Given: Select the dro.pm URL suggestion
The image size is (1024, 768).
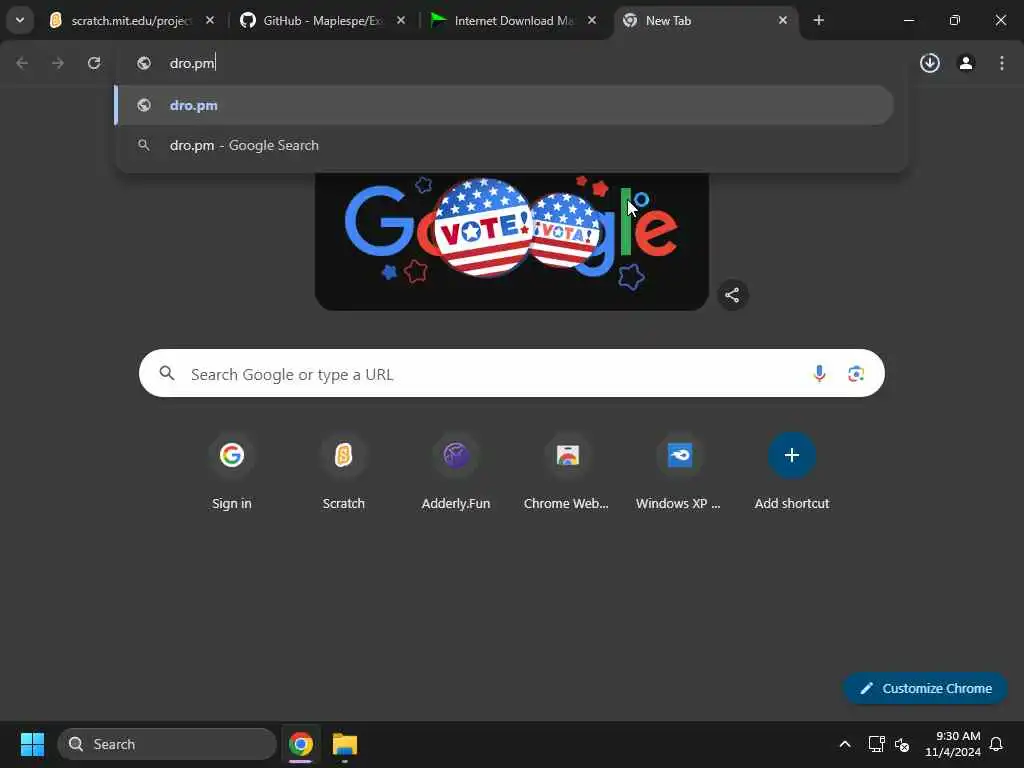Looking at the screenshot, I should 504,105.
